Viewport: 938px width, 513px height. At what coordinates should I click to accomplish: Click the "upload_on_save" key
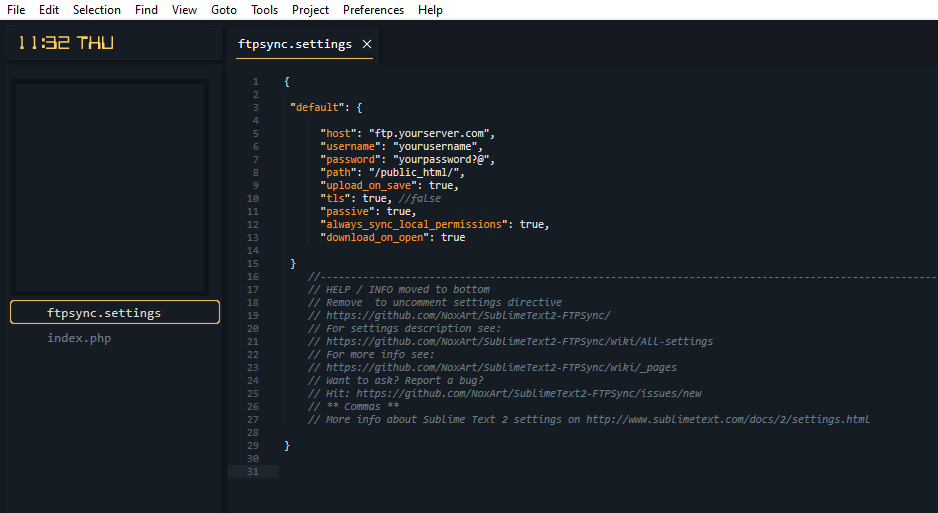(x=368, y=185)
